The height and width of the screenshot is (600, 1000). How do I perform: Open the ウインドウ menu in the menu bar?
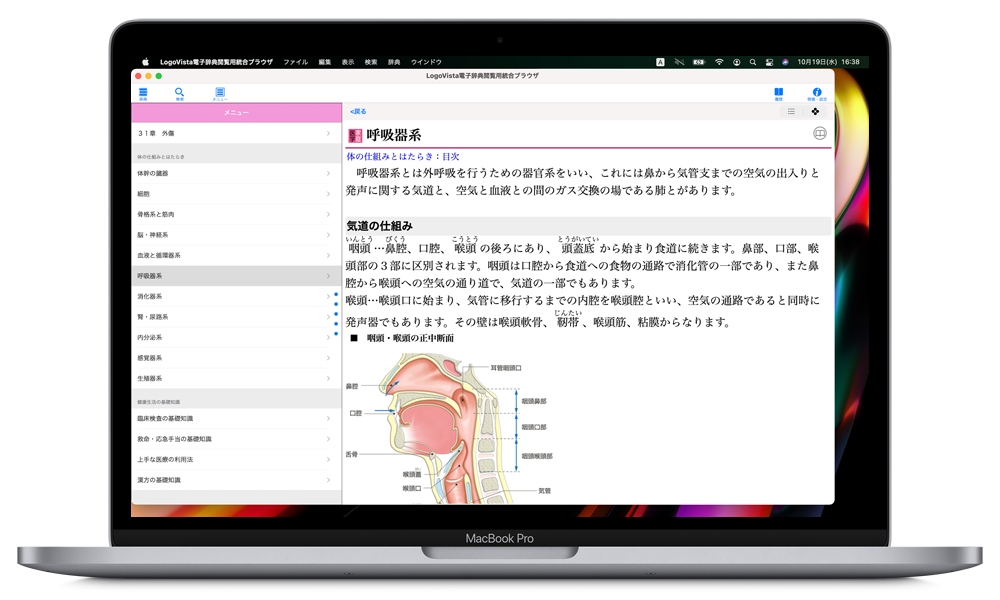pos(426,62)
